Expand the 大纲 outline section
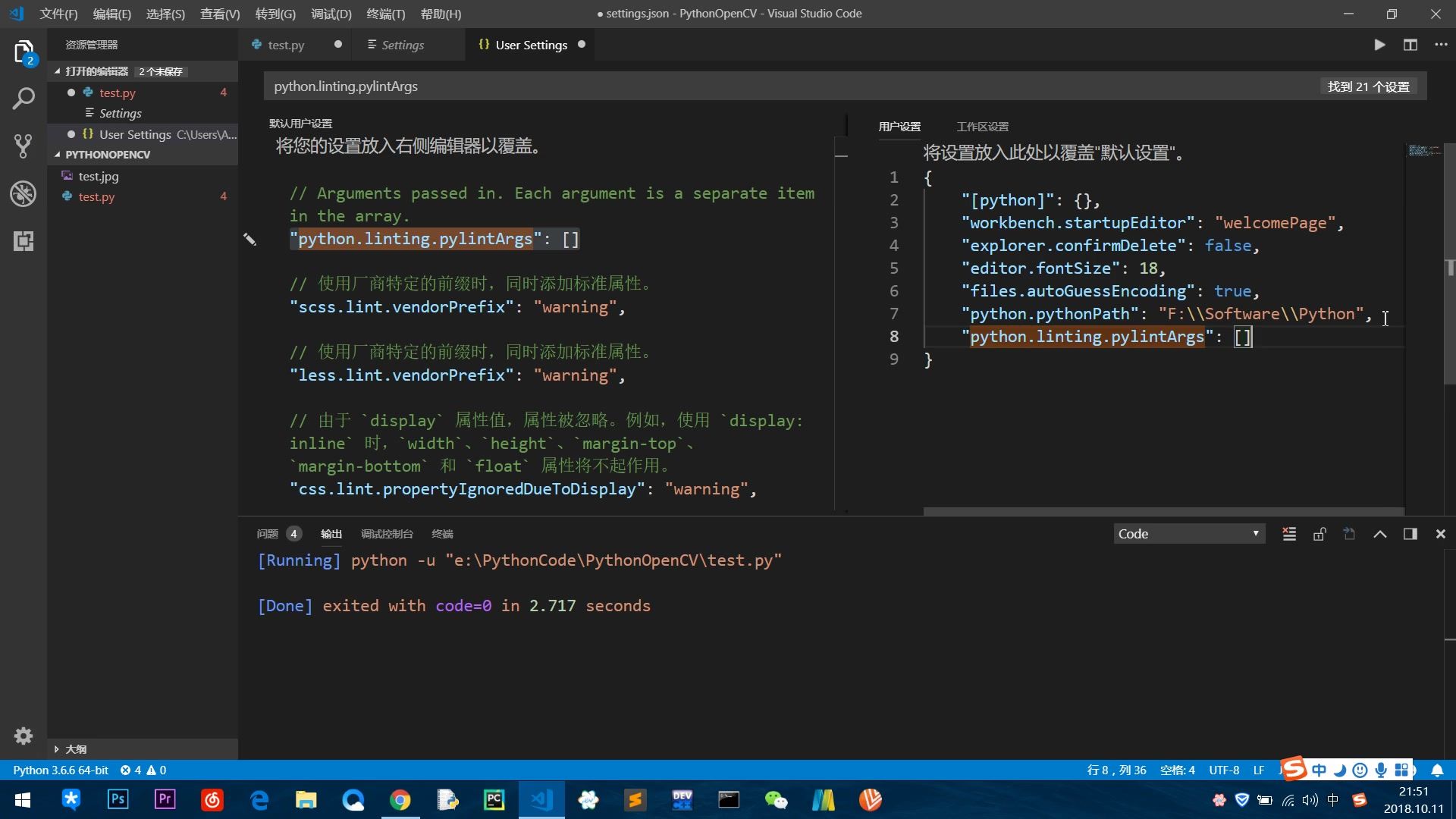This screenshot has height=819, width=1456. tap(143, 749)
